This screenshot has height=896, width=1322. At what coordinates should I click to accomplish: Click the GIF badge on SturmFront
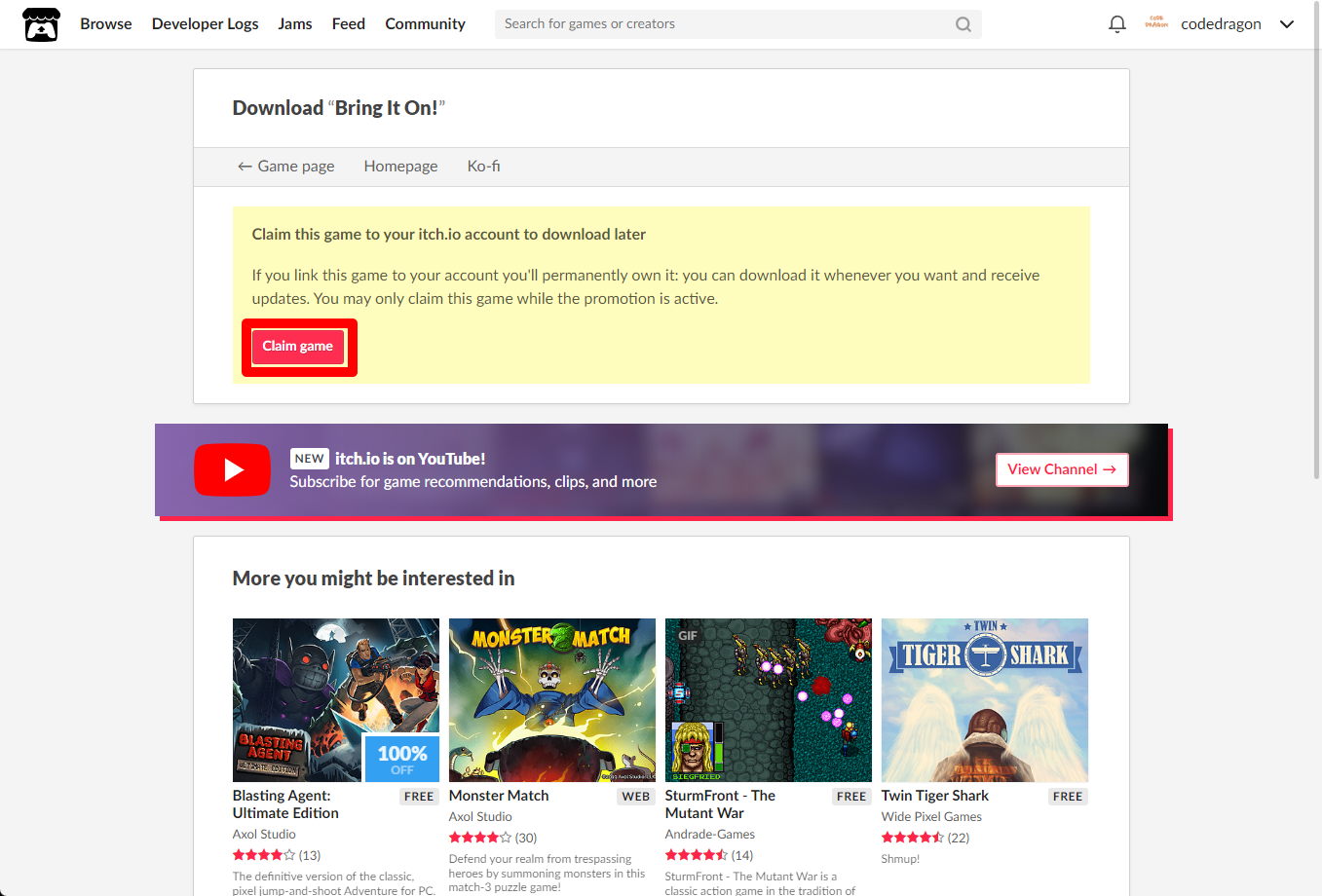pyautogui.click(x=688, y=636)
